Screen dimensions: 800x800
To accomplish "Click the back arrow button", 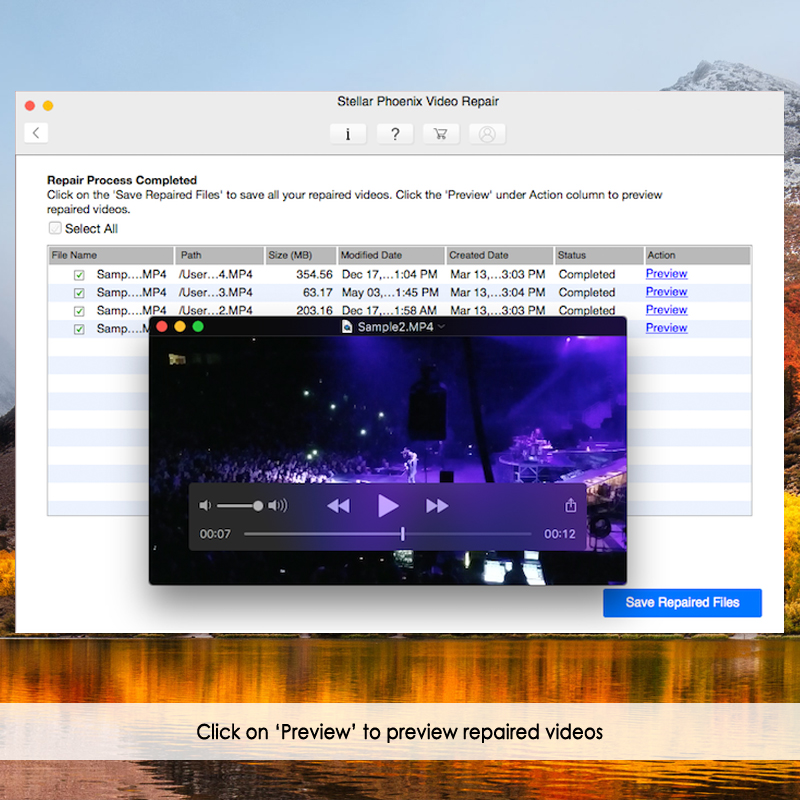I will click(36, 133).
